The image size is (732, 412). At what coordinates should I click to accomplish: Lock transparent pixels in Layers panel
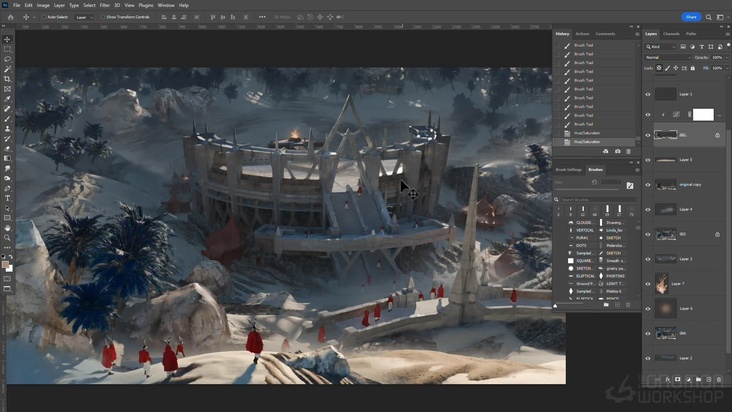pos(659,68)
